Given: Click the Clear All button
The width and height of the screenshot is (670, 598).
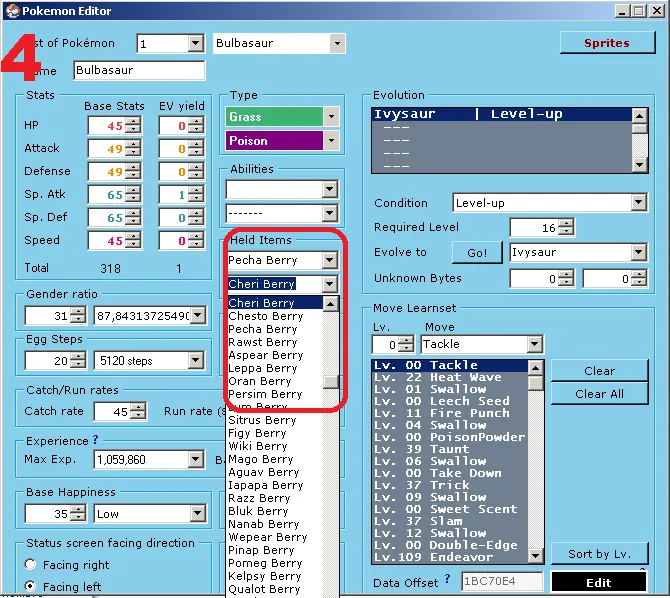Looking at the screenshot, I should pos(599,394).
